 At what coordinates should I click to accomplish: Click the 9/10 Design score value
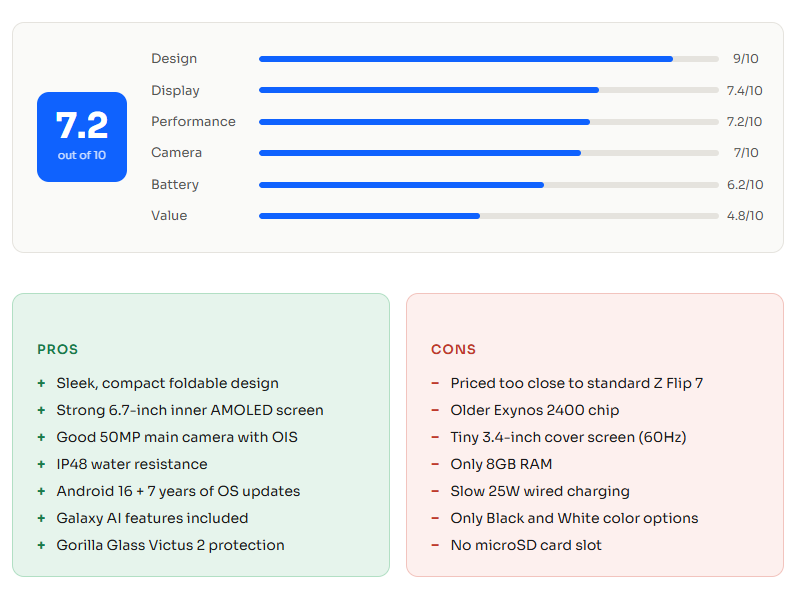click(745, 59)
